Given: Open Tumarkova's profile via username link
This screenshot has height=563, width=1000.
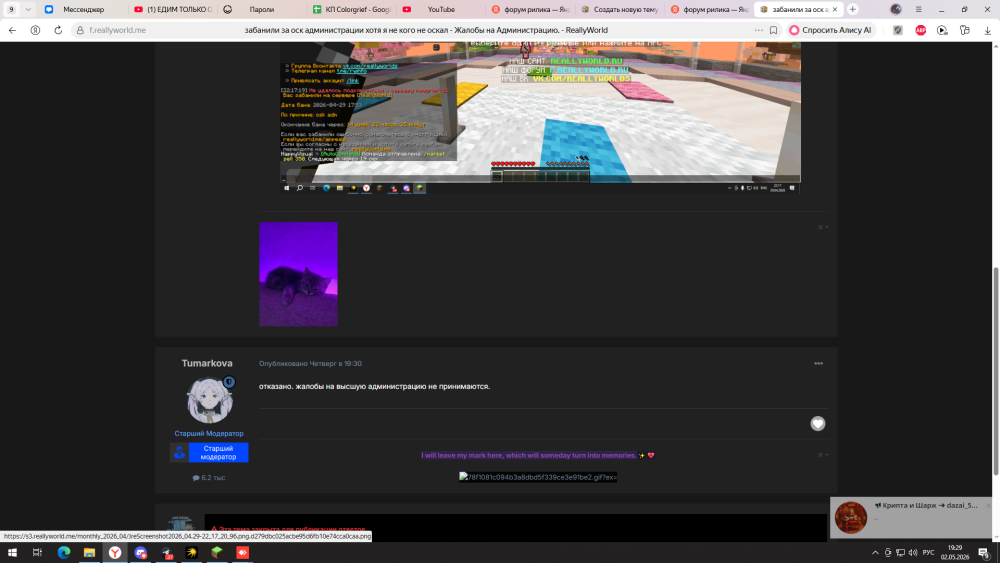Looking at the screenshot, I should click(x=207, y=363).
